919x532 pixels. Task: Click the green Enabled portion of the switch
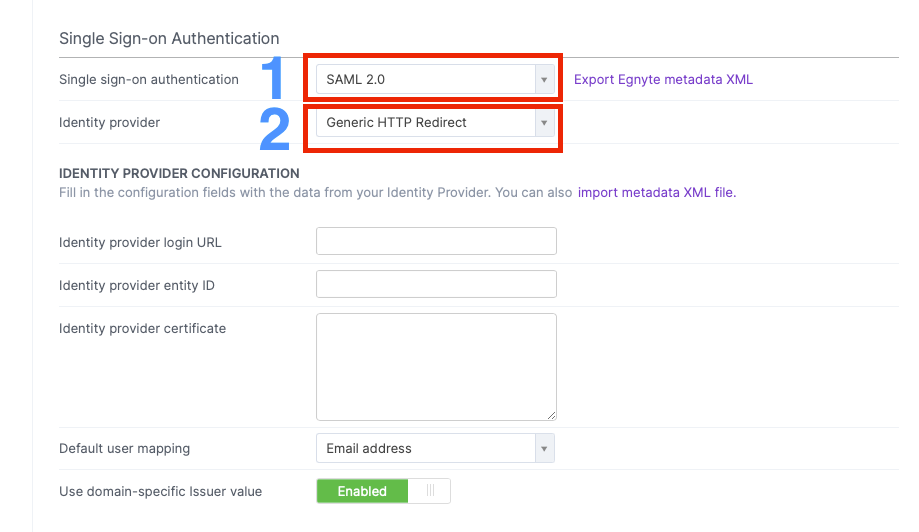point(362,491)
